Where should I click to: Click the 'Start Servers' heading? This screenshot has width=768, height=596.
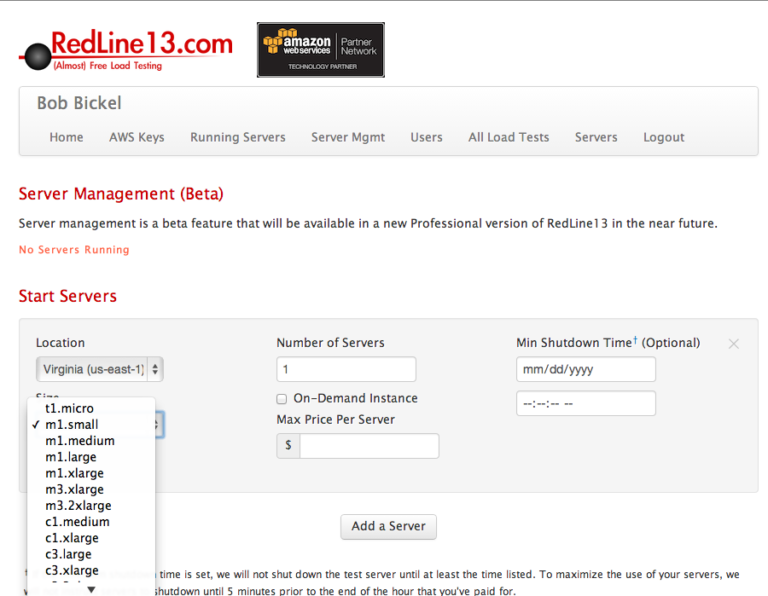68,296
